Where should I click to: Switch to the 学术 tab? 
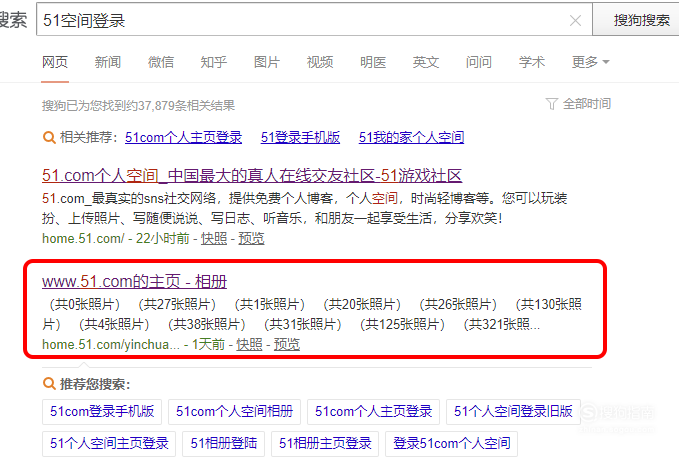click(532, 62)
